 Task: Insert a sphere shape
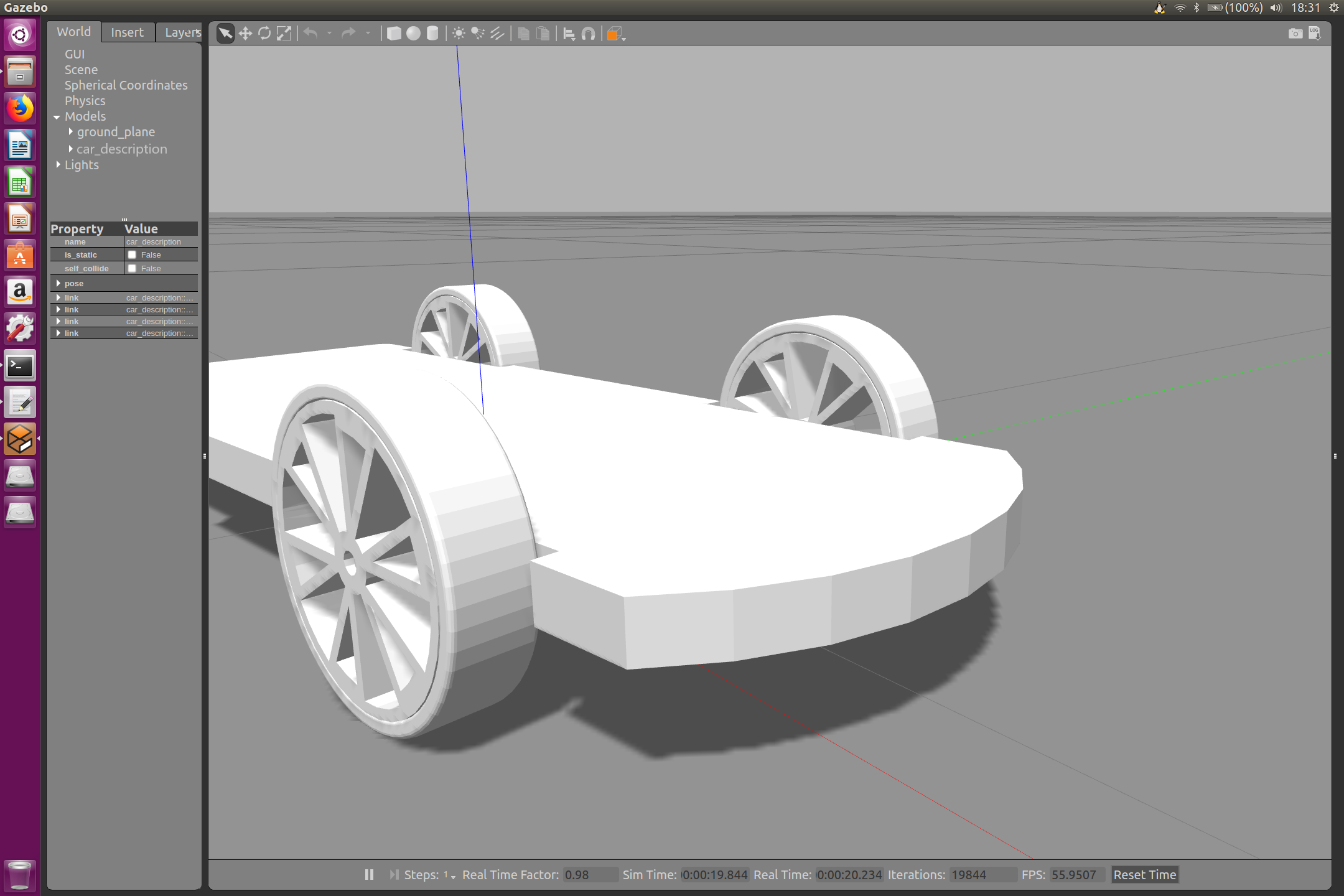(413, 34)
